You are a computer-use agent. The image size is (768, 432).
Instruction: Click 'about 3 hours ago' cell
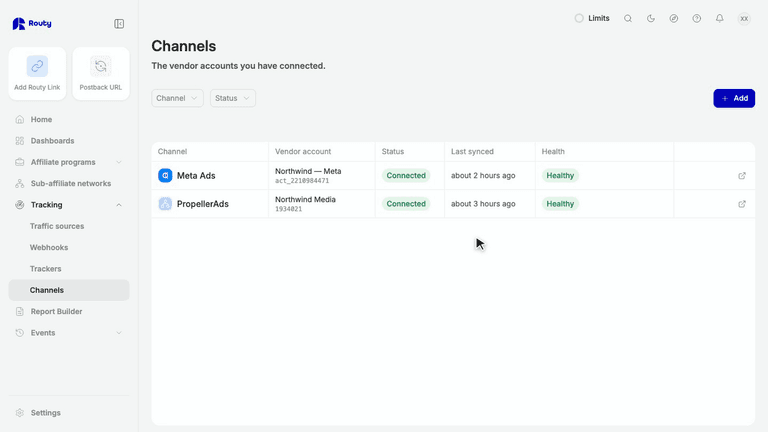click(x=483, y=204)
